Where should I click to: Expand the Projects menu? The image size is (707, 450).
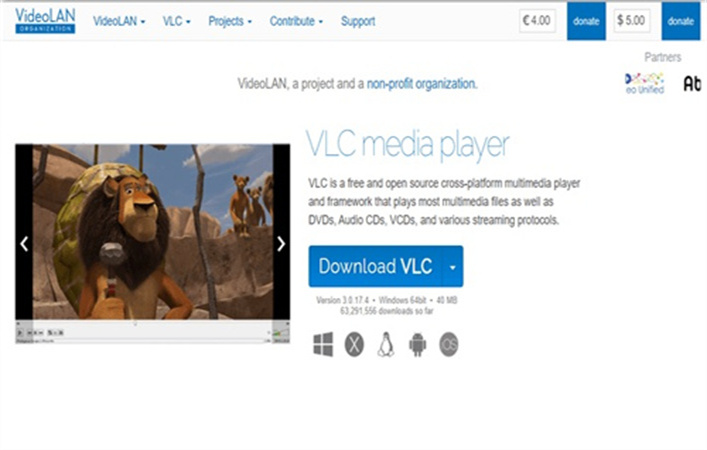tap(230, 21)
